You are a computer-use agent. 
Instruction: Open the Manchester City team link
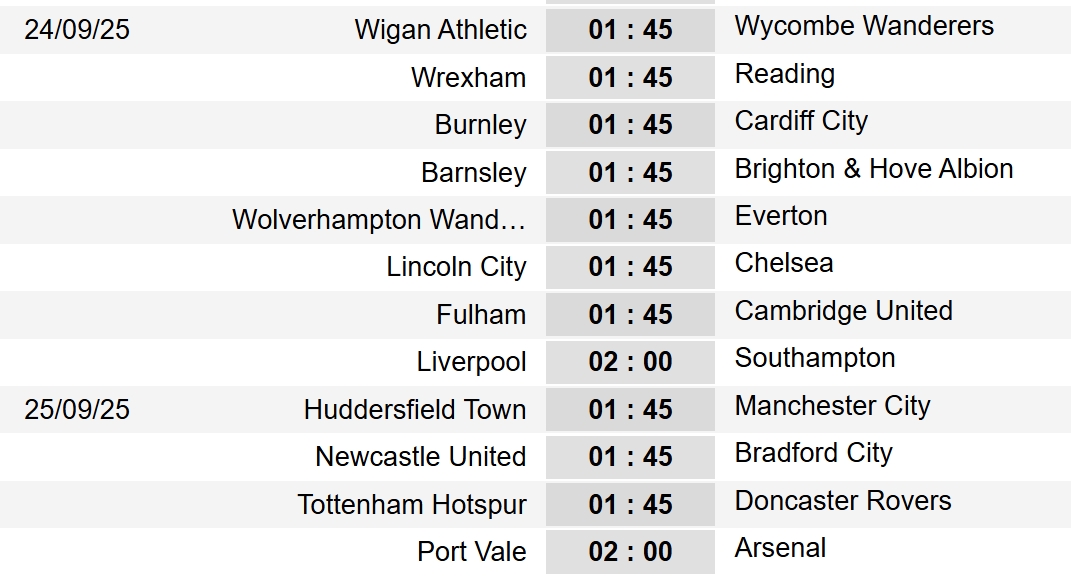click(x=833, y=406)
